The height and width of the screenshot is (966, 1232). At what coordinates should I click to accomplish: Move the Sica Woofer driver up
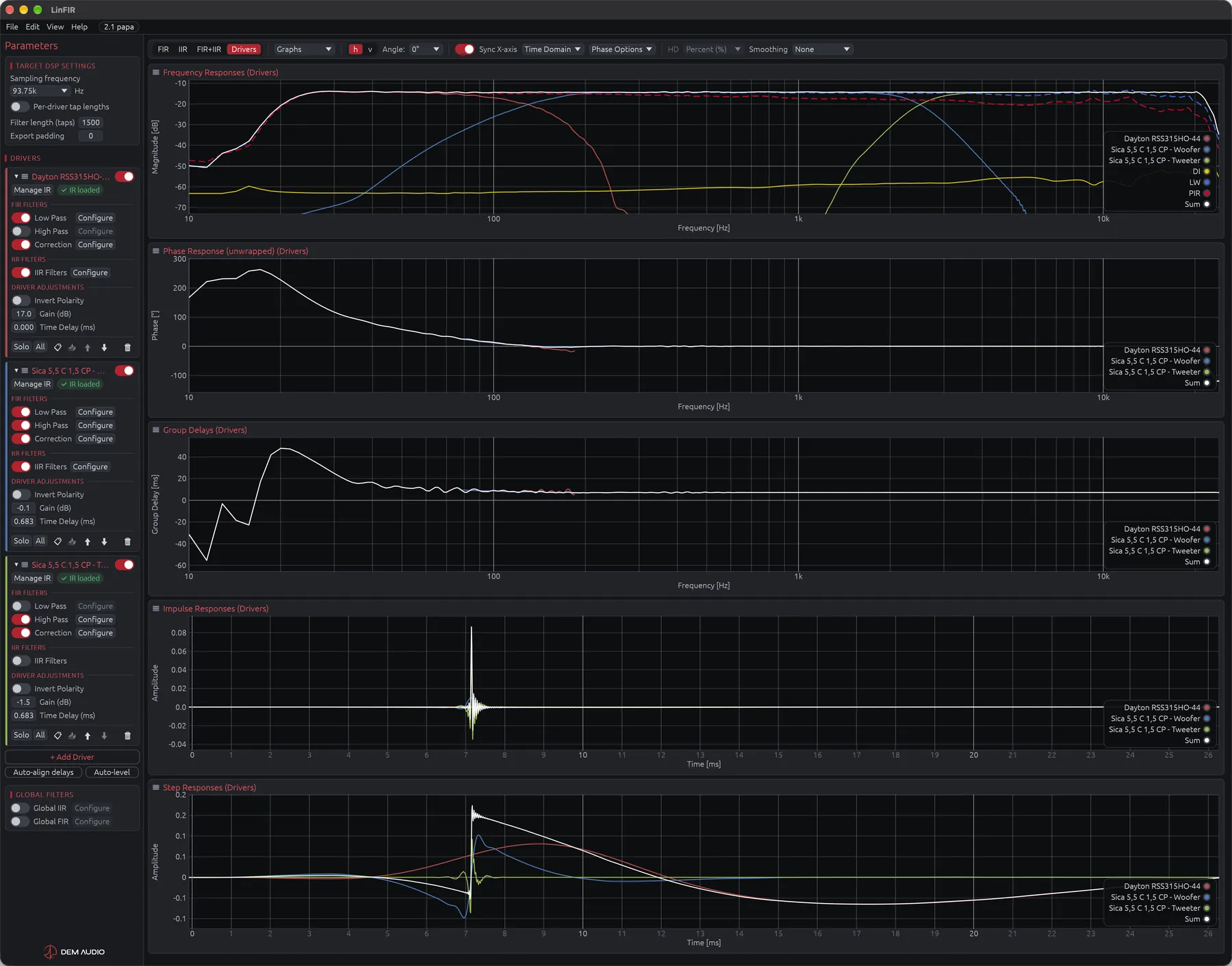point(88,542)
